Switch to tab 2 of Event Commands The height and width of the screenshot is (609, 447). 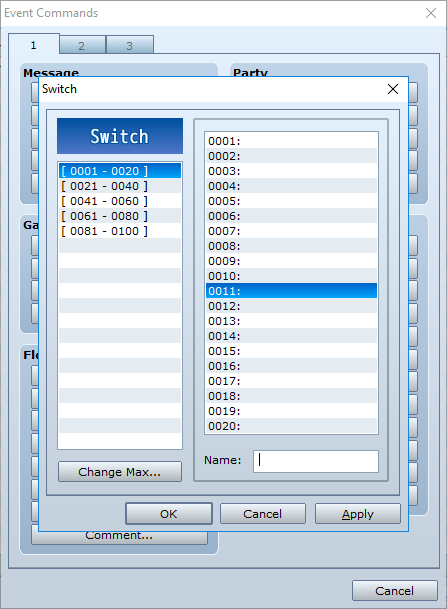[x=82, y=46]
